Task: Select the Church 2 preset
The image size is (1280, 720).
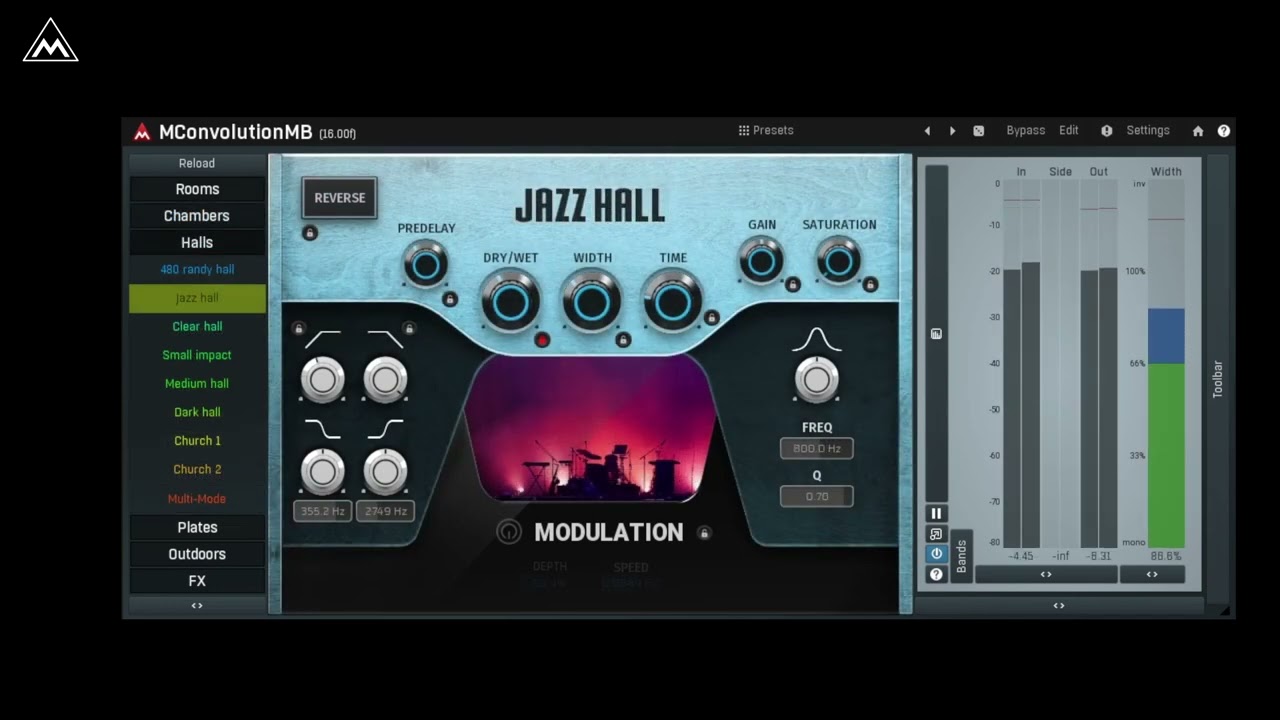Action: click(x=197, y=470)
